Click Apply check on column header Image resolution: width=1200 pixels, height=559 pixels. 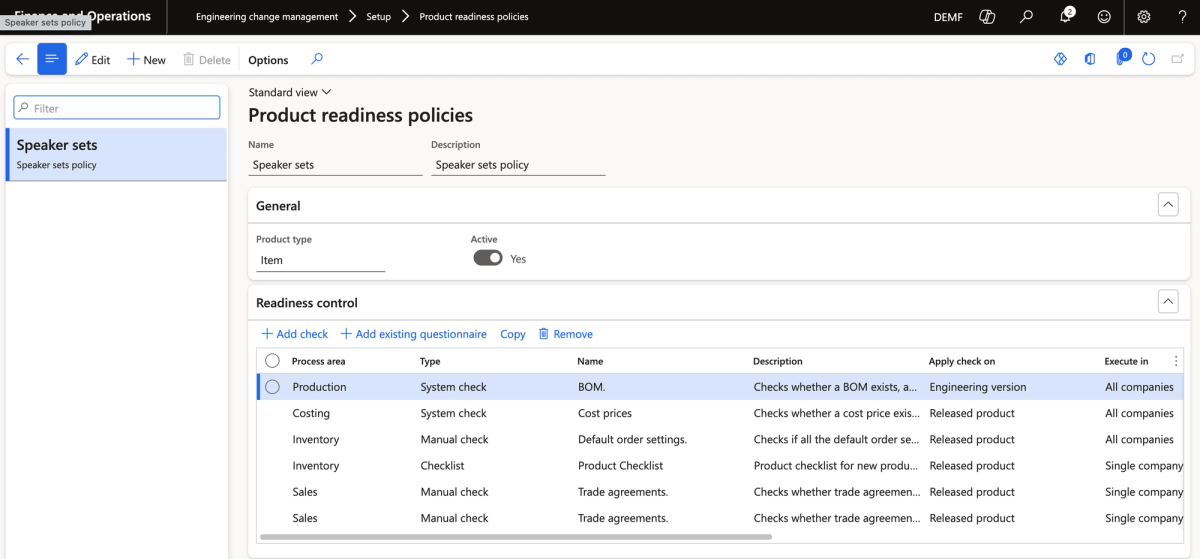tap(962, 361)
